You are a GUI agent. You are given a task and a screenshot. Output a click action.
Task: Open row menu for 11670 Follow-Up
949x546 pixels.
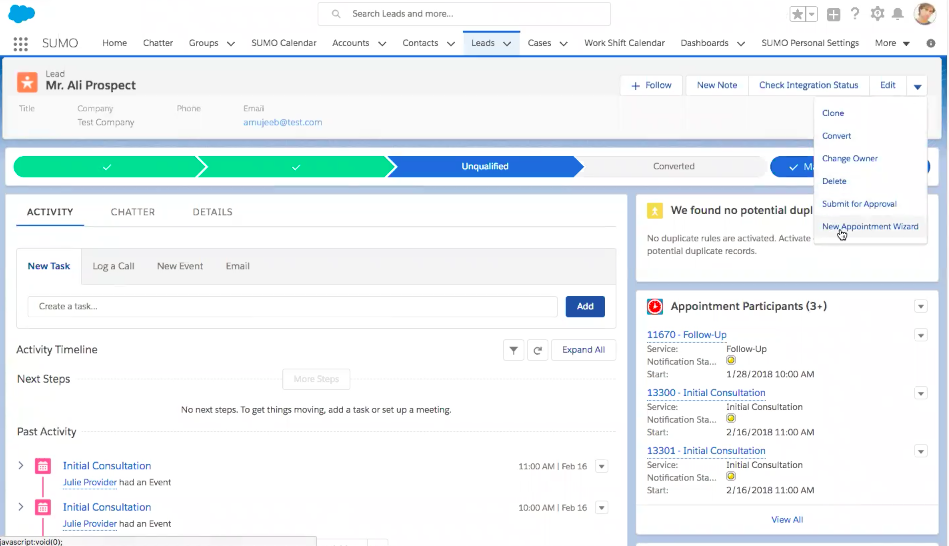point(921,335)
